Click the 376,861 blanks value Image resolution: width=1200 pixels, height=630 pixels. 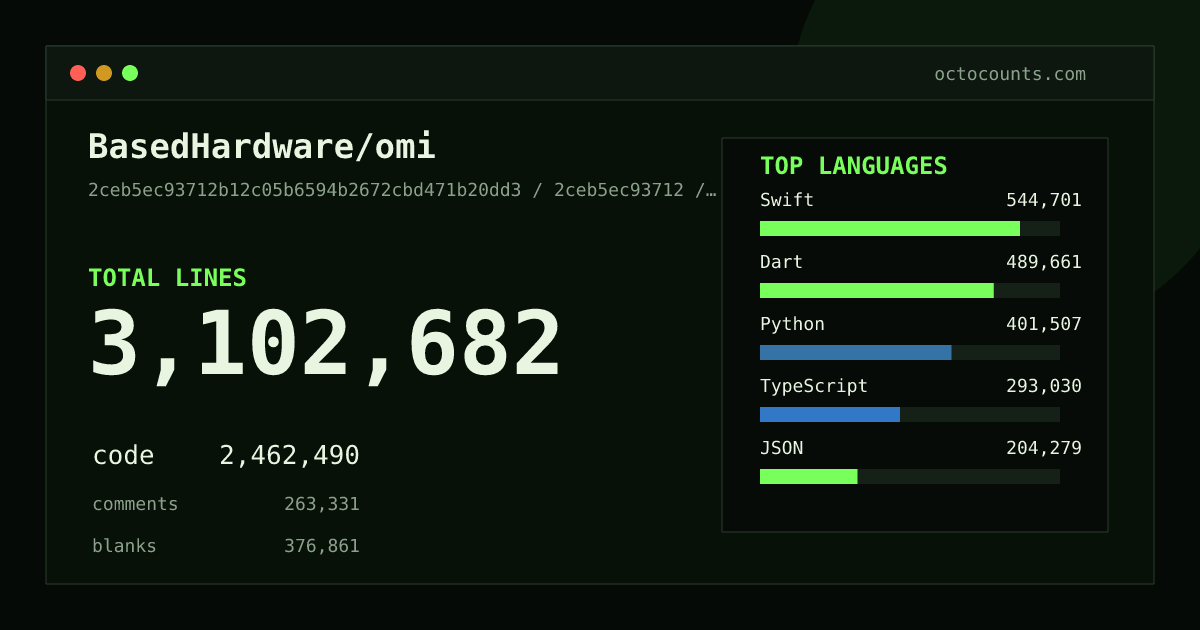pos(322,546)
